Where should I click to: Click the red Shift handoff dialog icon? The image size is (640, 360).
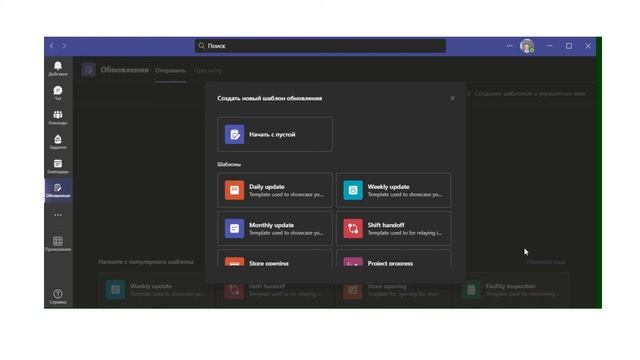tap(353, 229)
